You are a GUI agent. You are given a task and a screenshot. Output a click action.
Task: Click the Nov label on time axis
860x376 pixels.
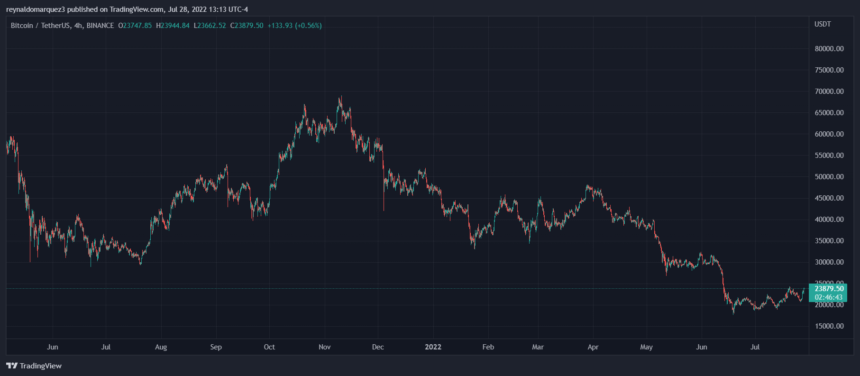coord(324,346)
